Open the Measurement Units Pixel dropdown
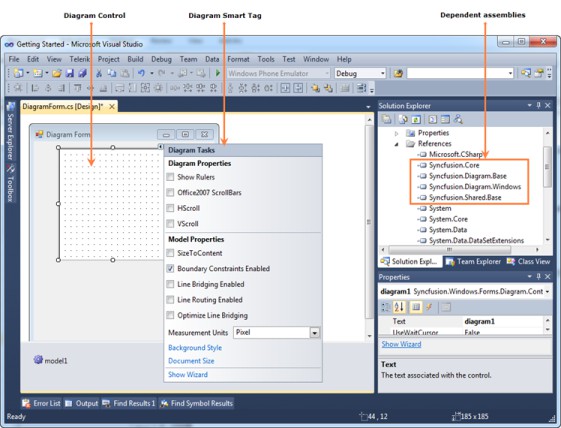Image resolution: width=561 pixels, height=428 pixels. coord(314,333)
